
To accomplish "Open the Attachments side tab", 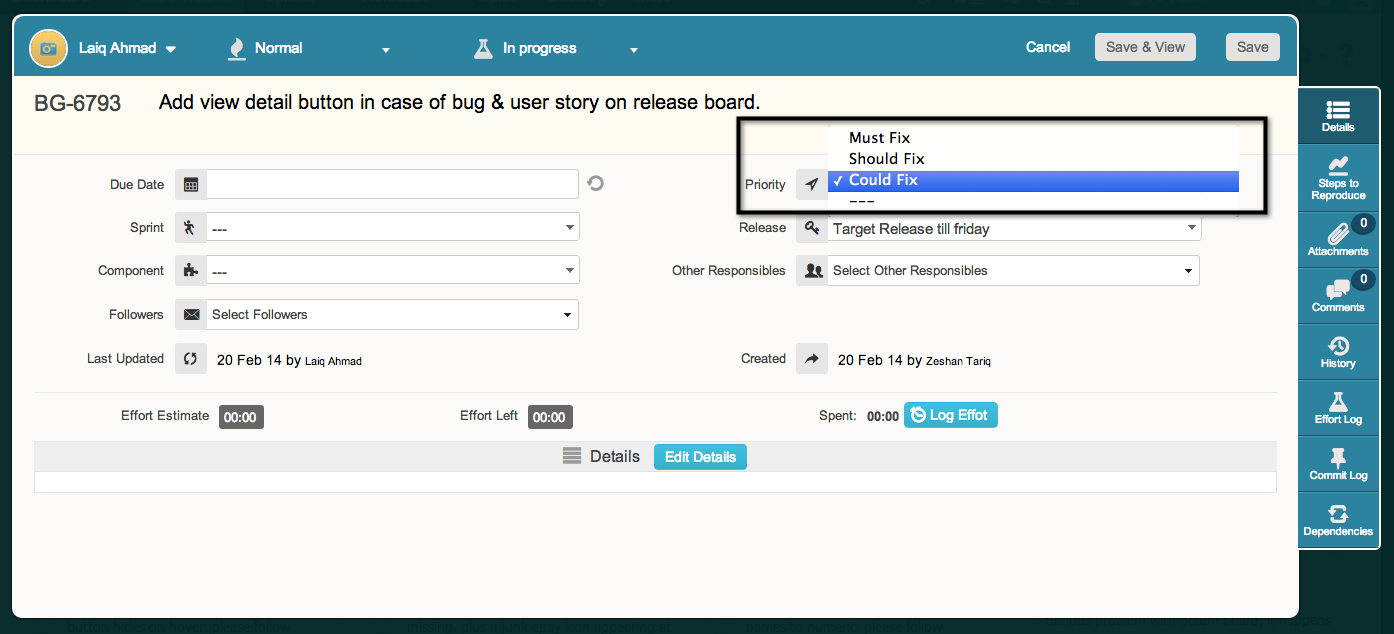I will point(1338,240).
